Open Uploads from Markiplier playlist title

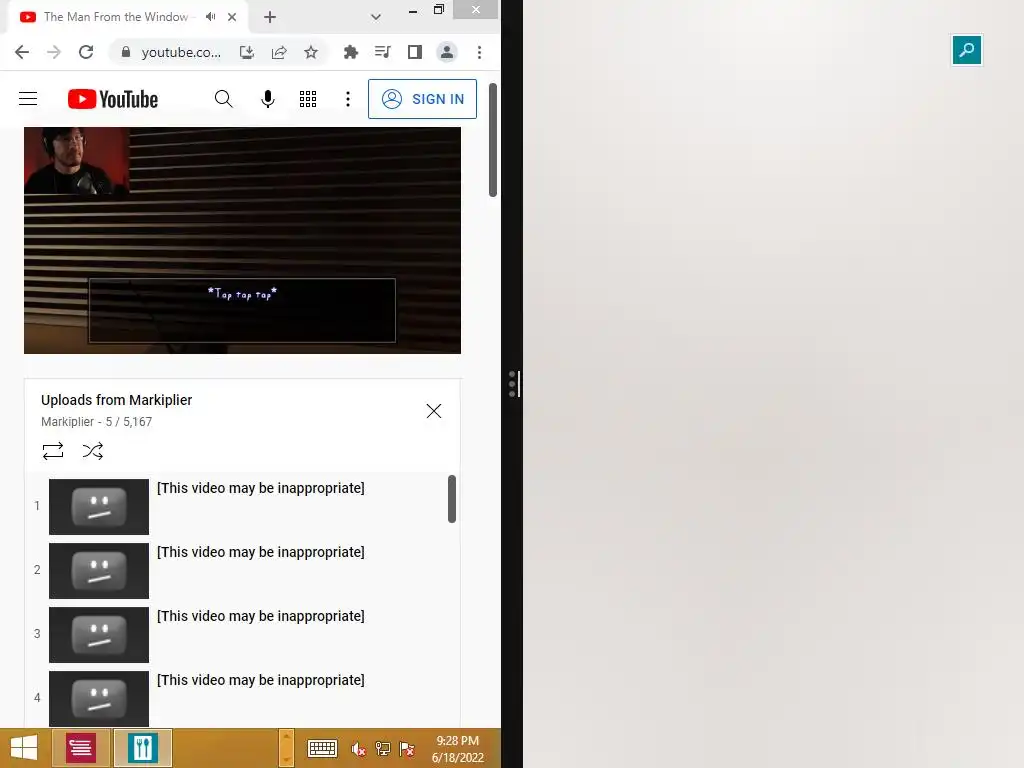pyautogui.click(x=116, y=400)
